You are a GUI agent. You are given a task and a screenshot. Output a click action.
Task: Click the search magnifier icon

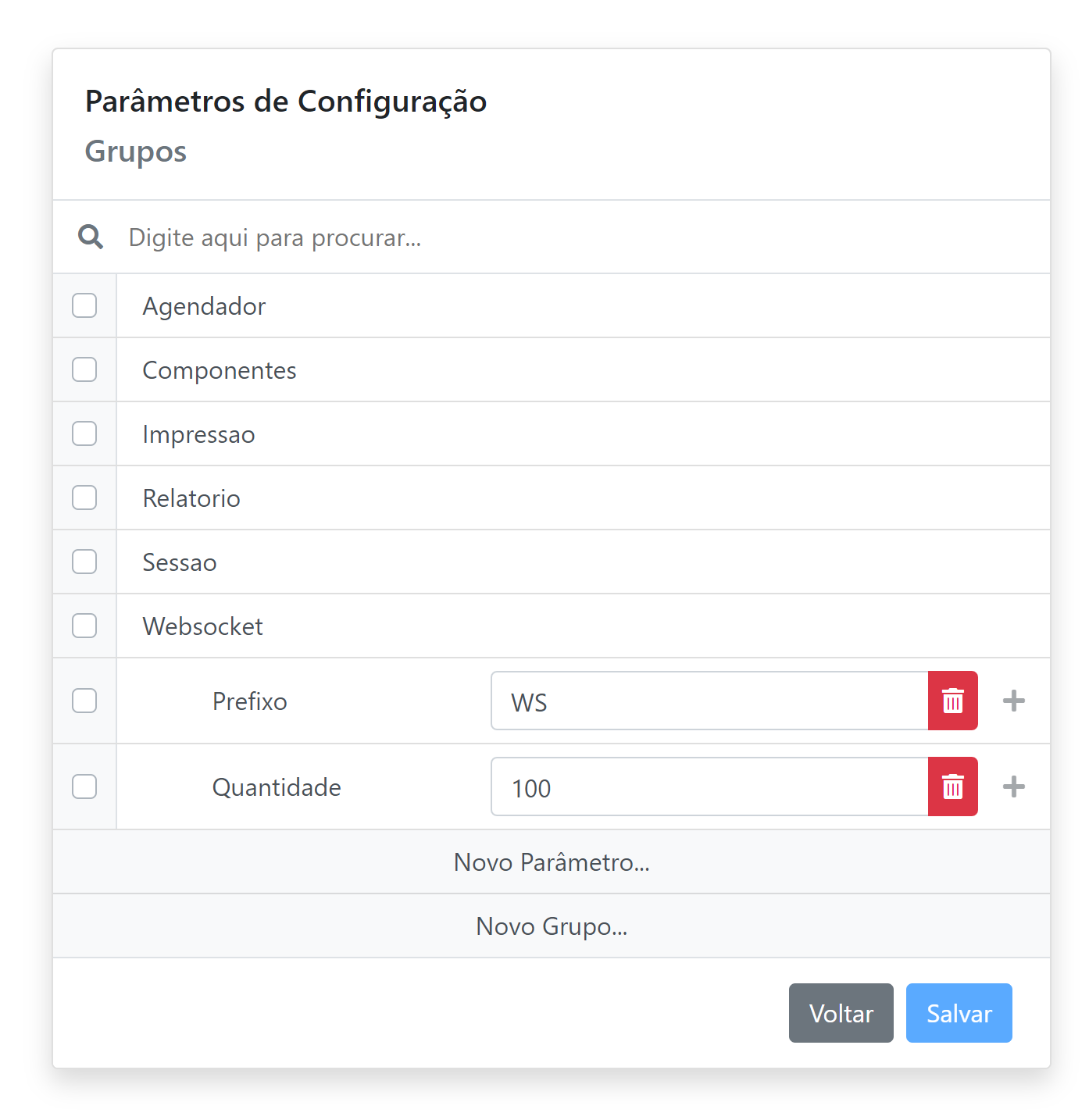pyautogui.click(x=91, y=237)
